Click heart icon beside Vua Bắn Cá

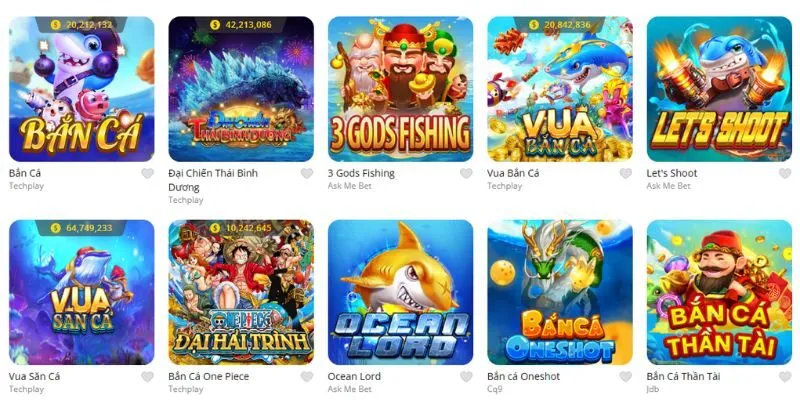tap(626, 173)
